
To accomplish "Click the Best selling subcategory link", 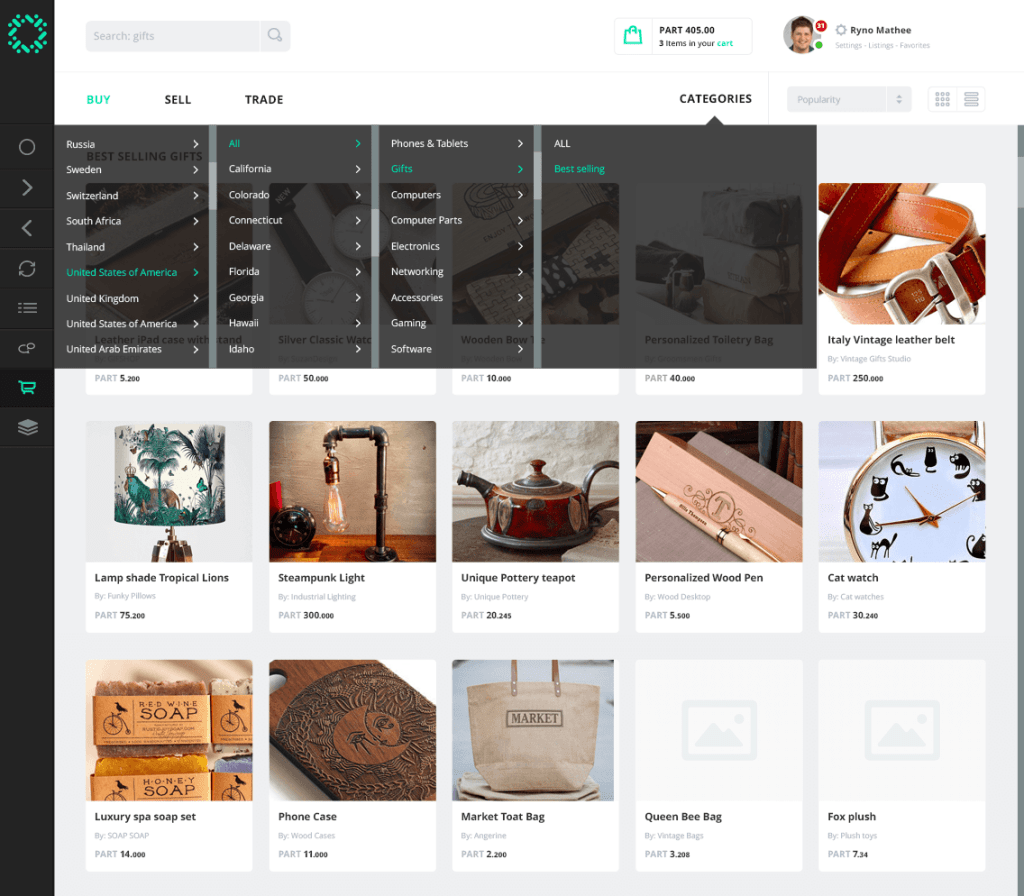I will pos(579,169).
